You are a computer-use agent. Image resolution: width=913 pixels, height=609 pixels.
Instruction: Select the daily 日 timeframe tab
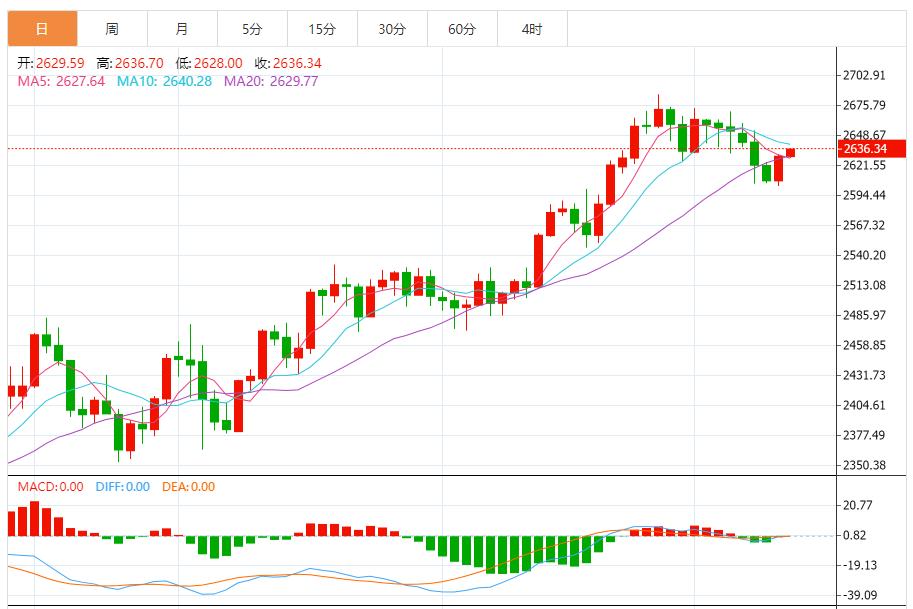click(x=43, y=29)
